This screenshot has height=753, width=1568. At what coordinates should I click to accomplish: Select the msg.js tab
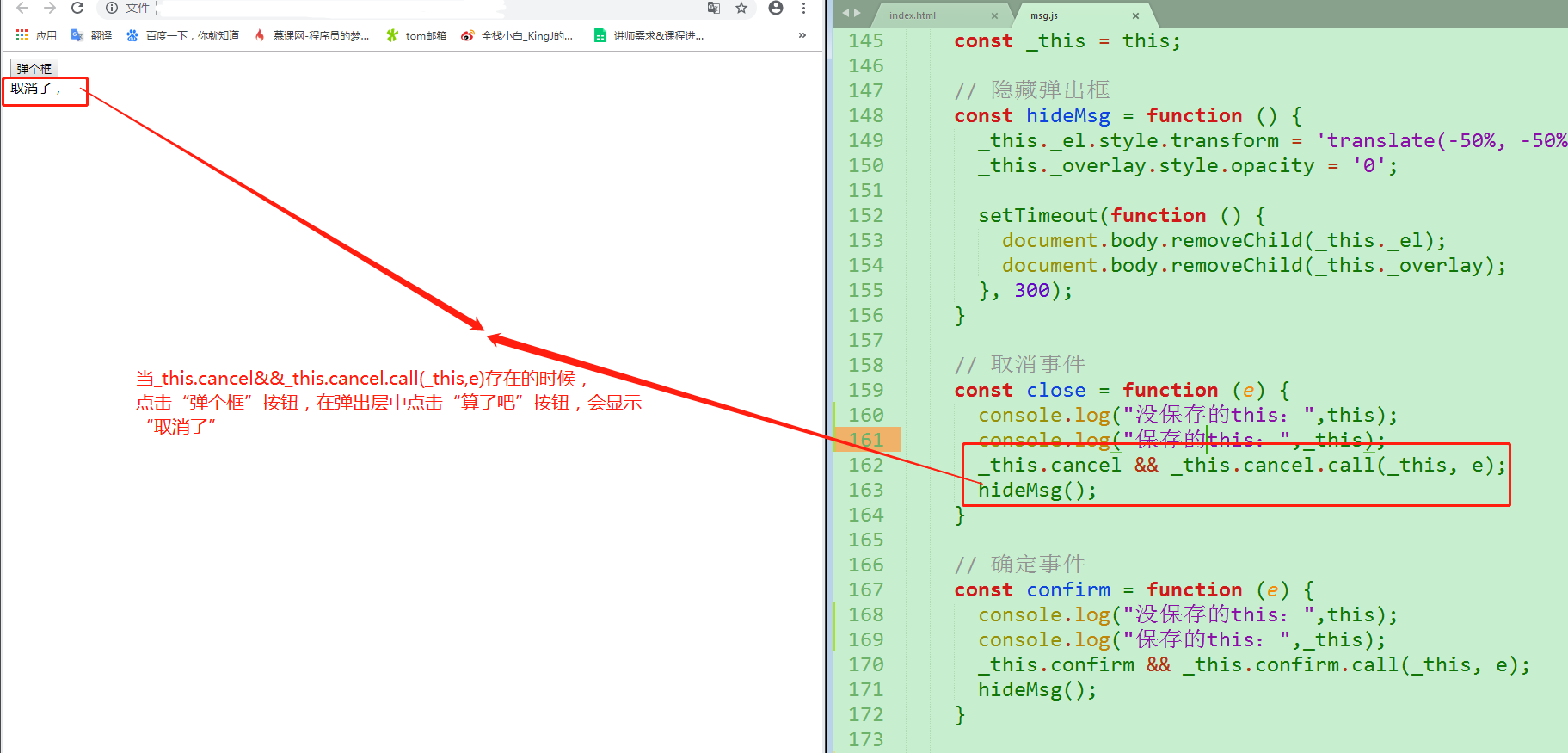tap(1044, 15)
